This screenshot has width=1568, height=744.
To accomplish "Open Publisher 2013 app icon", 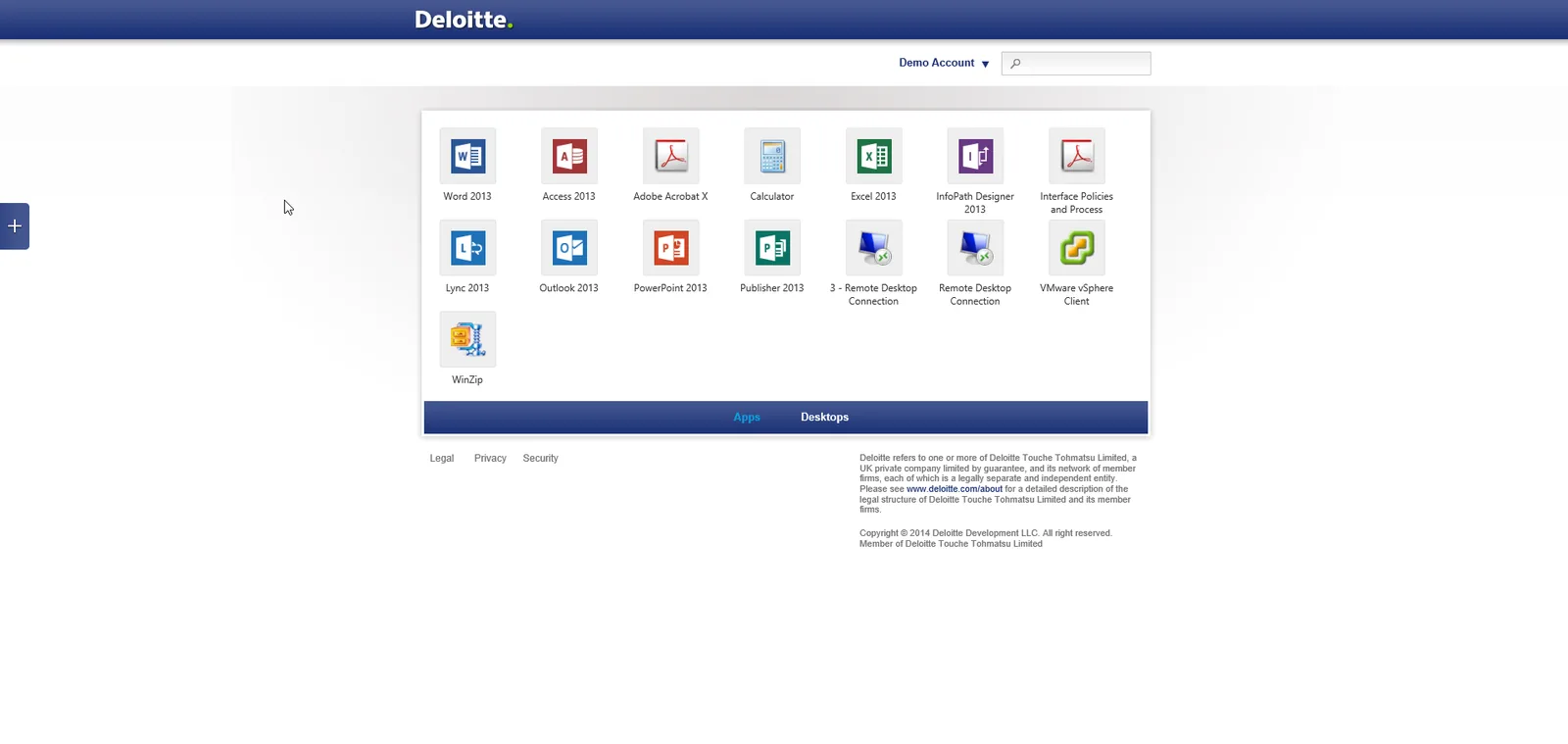I will coord(772,248).
